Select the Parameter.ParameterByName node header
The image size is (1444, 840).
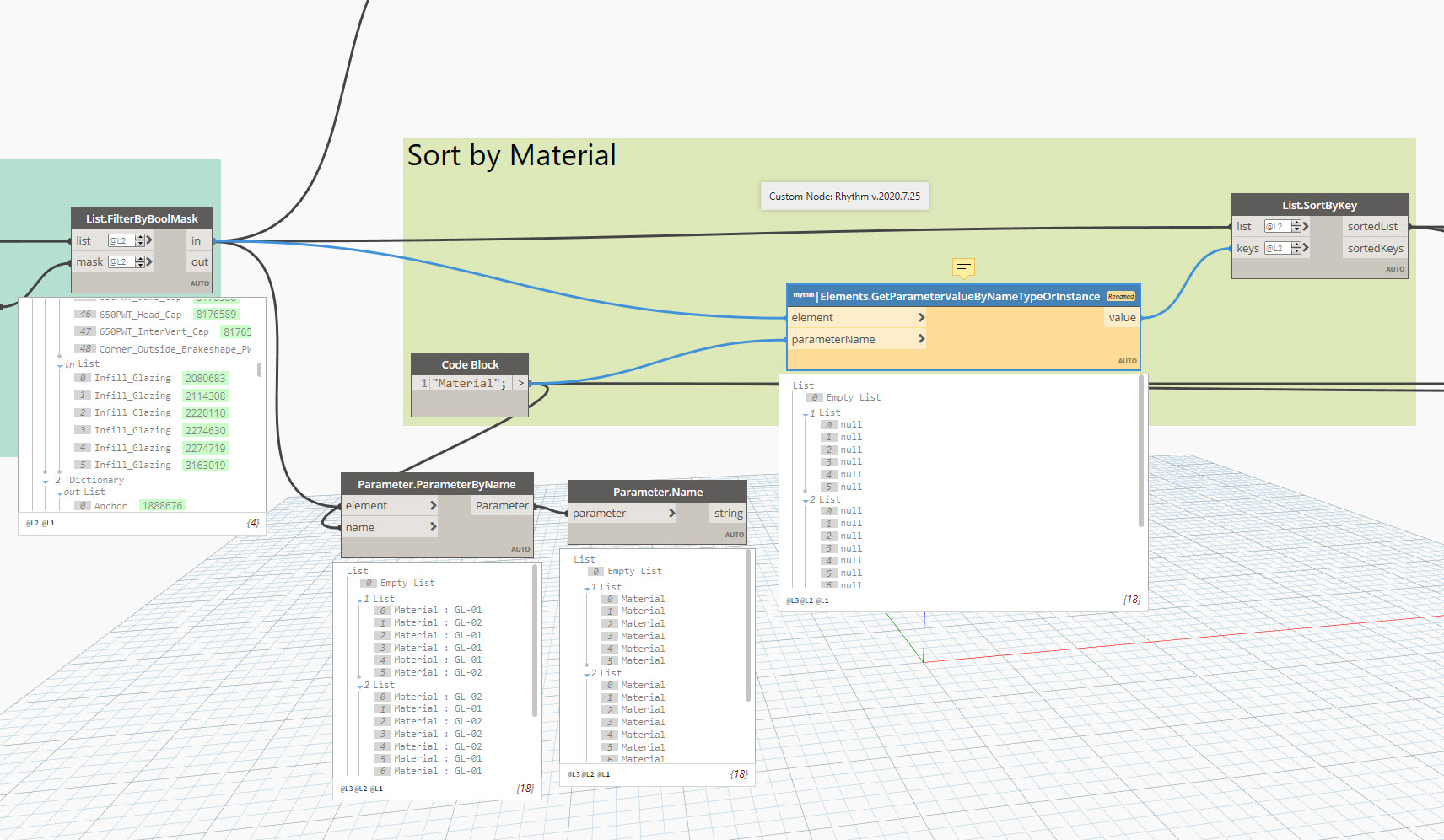[437, 484]
